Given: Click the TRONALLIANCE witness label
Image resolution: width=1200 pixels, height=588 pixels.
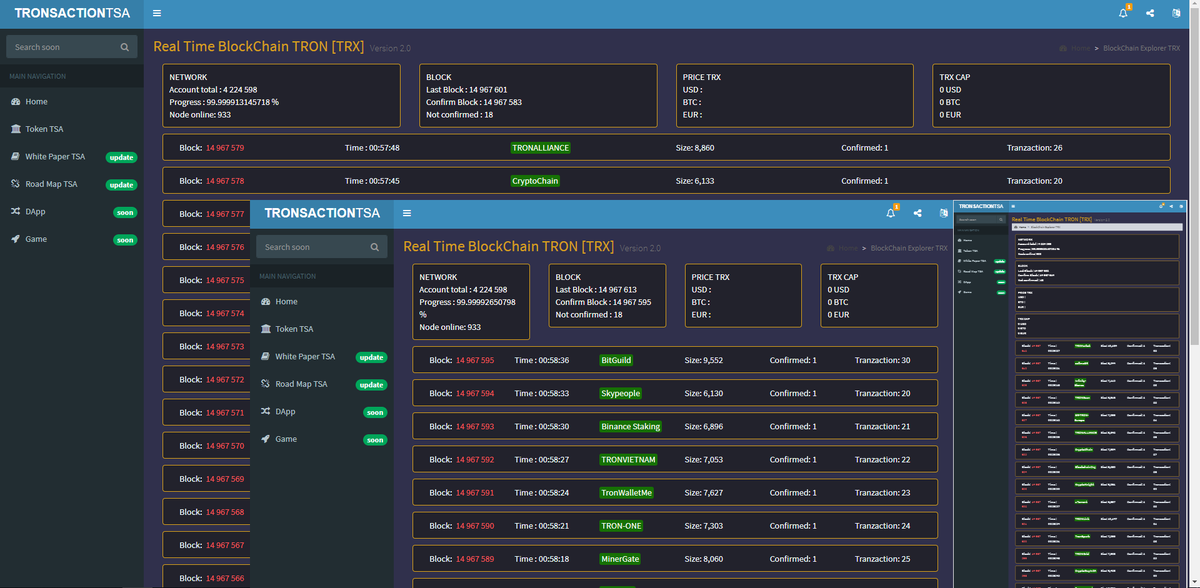Looking at the screenshot, I should click(x=540, y=148).
